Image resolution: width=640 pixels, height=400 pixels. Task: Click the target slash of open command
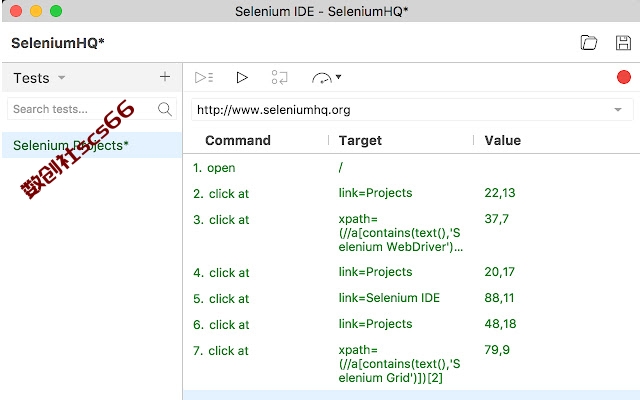click(341, 167)
